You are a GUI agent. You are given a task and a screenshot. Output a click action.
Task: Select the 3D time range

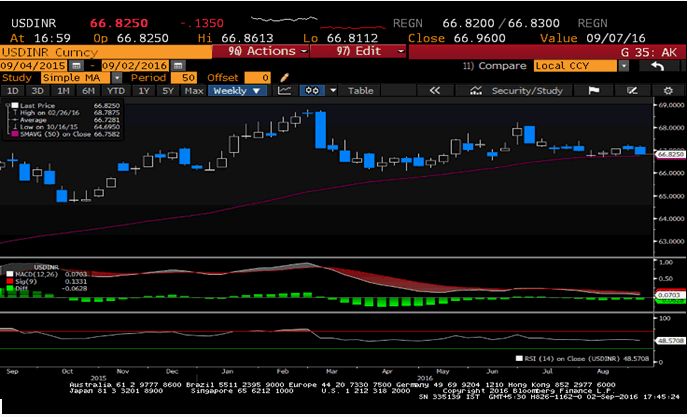tap(37, 91)
